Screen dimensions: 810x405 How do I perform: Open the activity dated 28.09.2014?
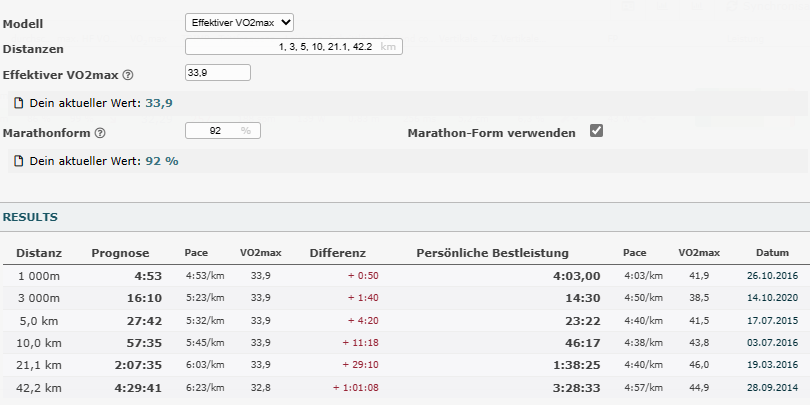pos(772,386)
